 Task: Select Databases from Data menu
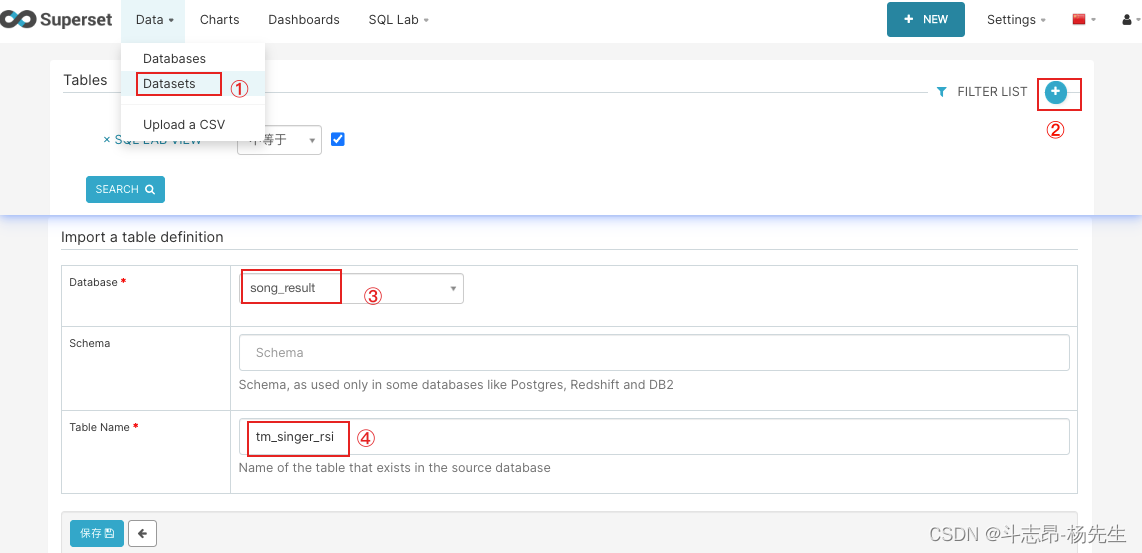coord(174,58)
